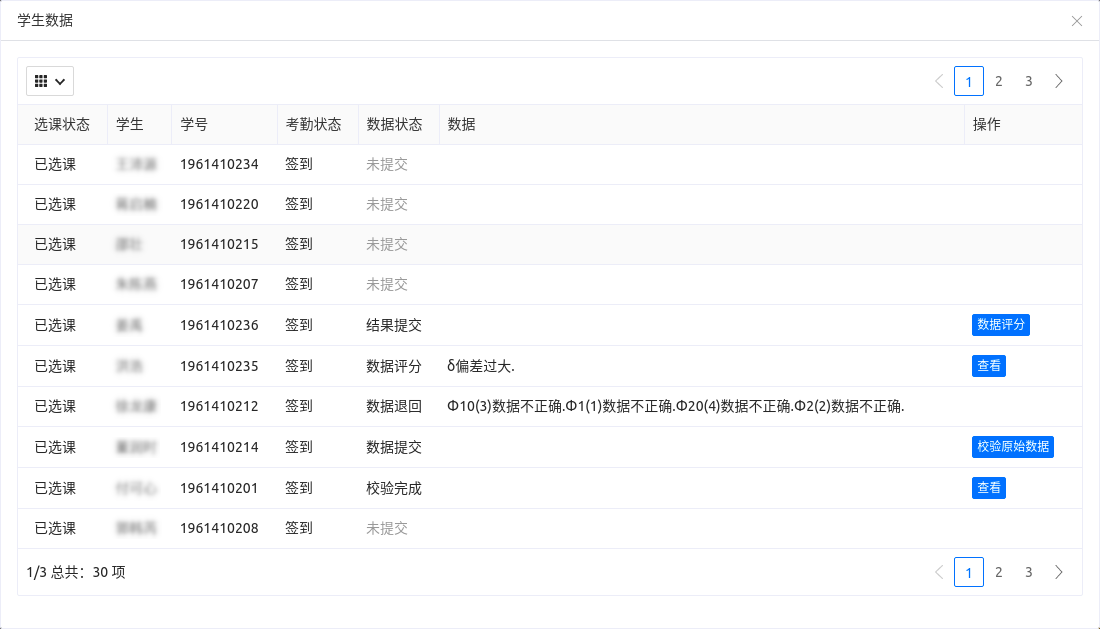Click the bottom pagination next-page arrow
Screen dimensions: 1100x629
coord(1059,572)
